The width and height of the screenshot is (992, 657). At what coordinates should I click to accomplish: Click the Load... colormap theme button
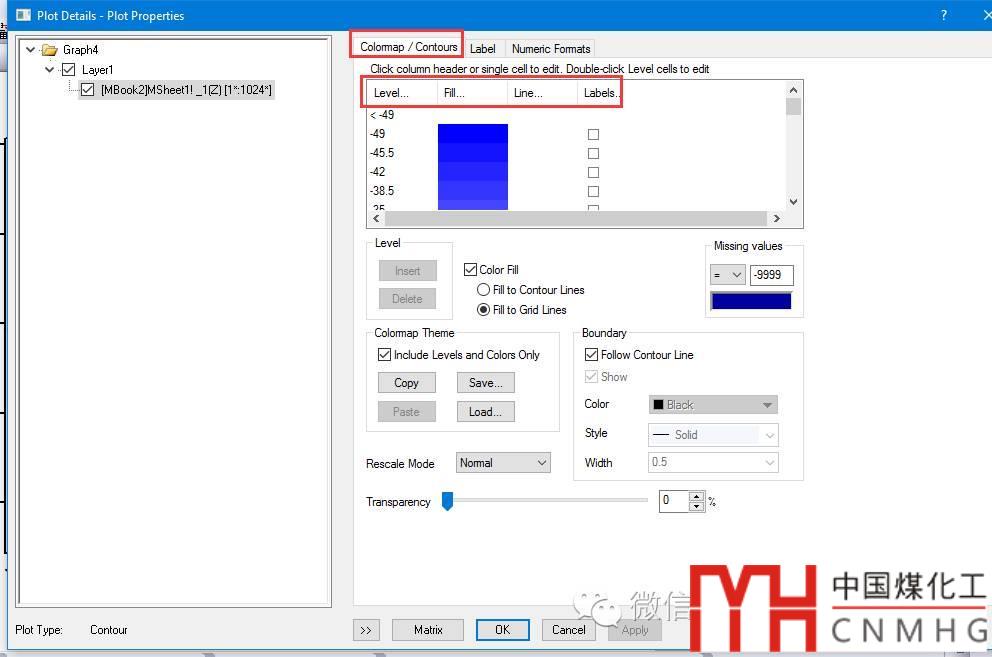485,412
